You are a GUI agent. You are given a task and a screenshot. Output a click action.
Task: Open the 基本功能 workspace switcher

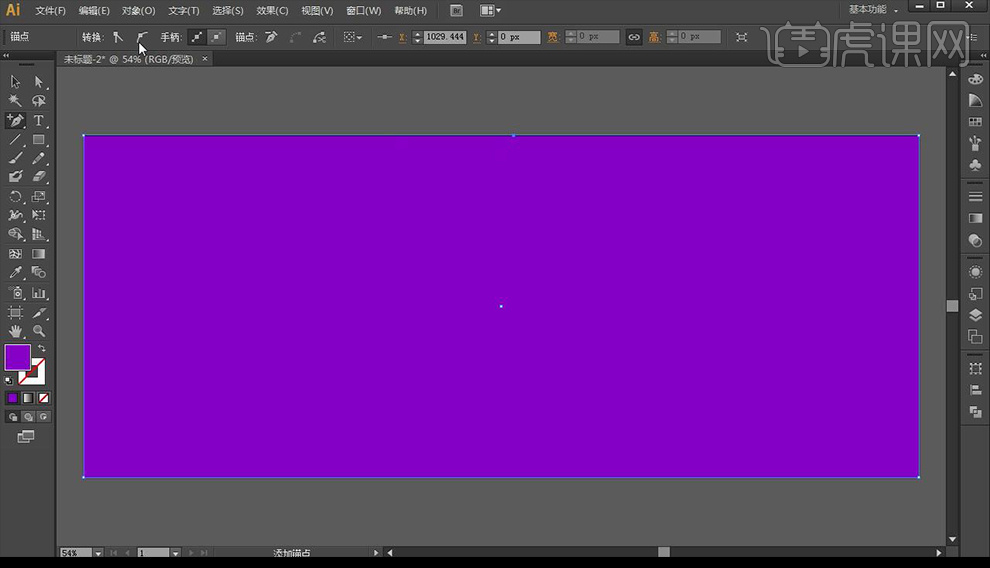point(873,9)
